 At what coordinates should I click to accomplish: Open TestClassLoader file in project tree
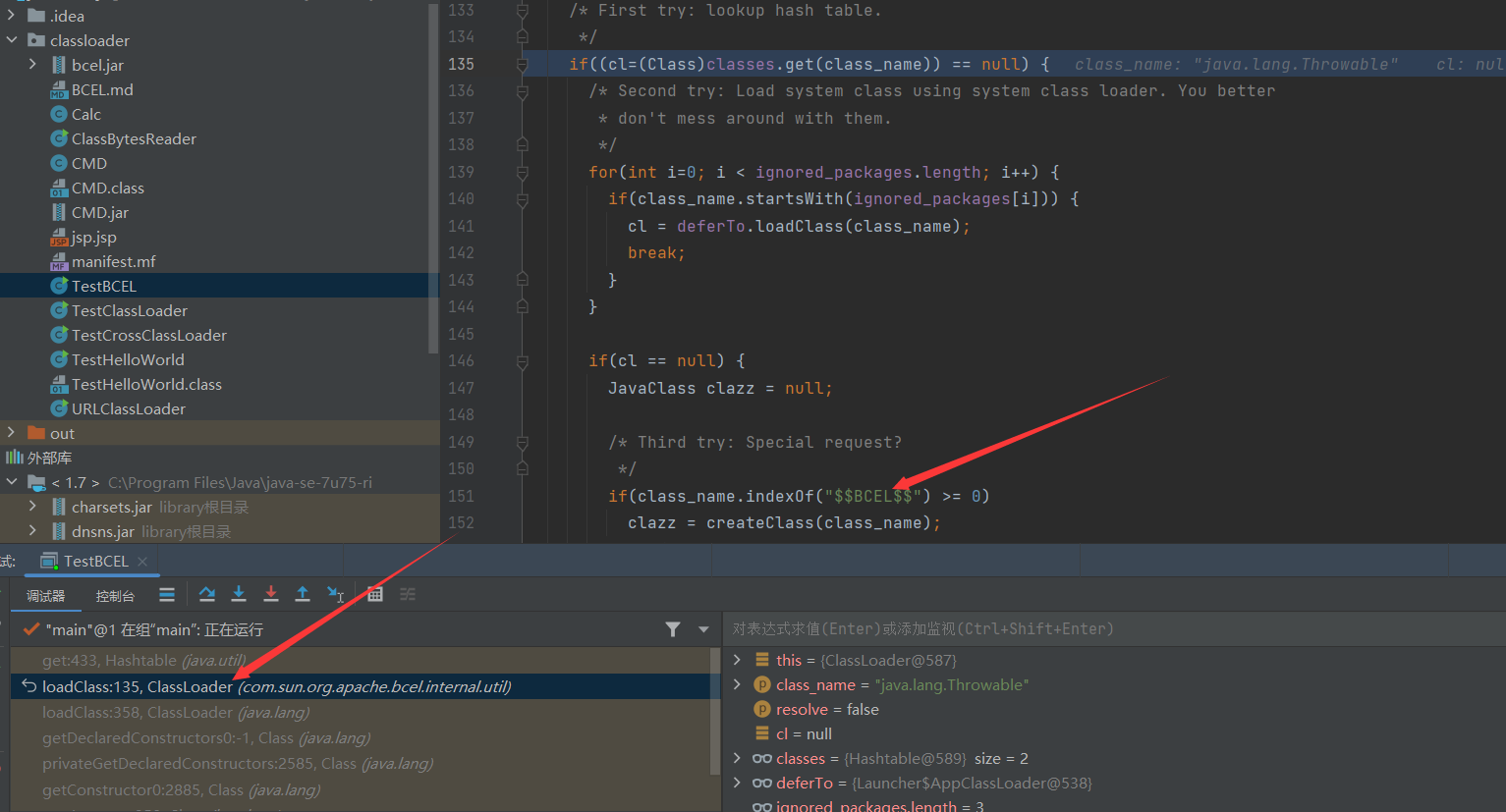coord(129,310)
